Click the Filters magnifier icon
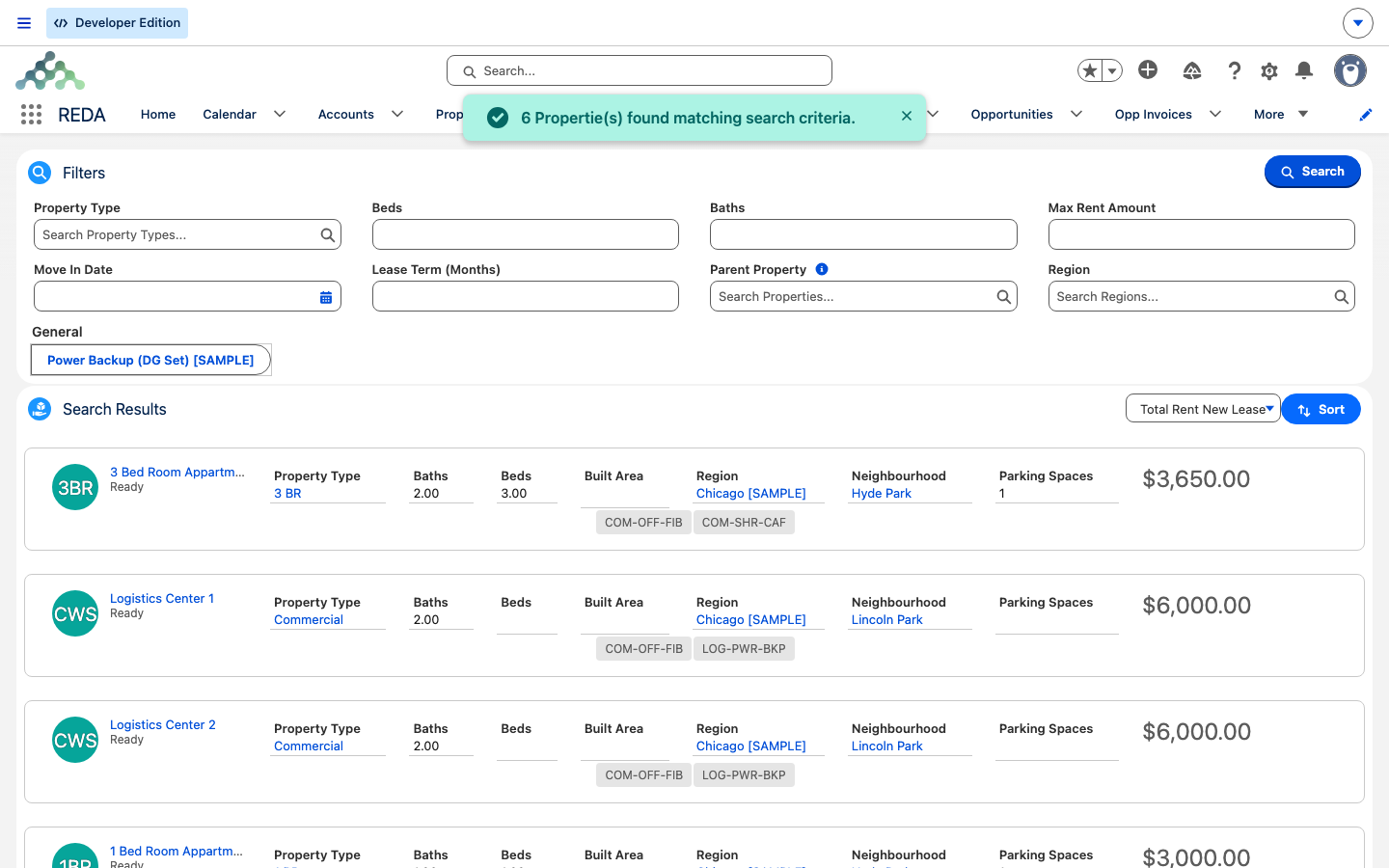The height and width of the screenshot is (868, 1389). click(40, 173)
